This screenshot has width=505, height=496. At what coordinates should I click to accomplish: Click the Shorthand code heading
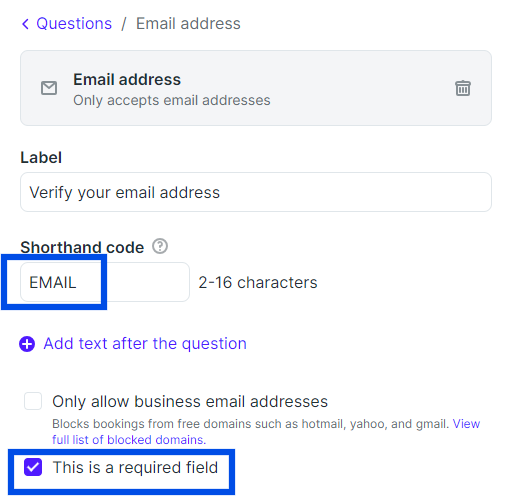pos(82,247)
